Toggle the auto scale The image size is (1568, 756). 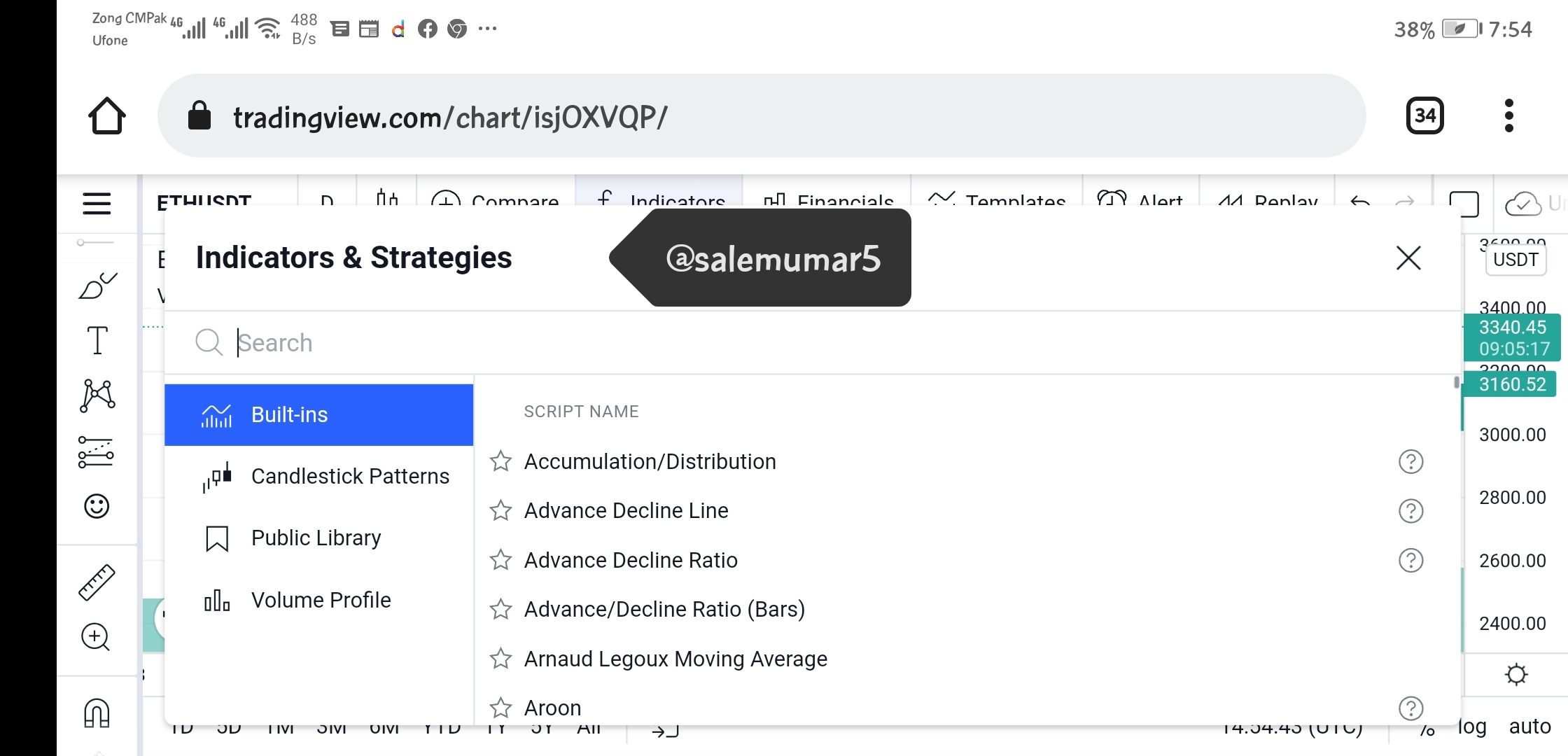[x=1530, y=727]
